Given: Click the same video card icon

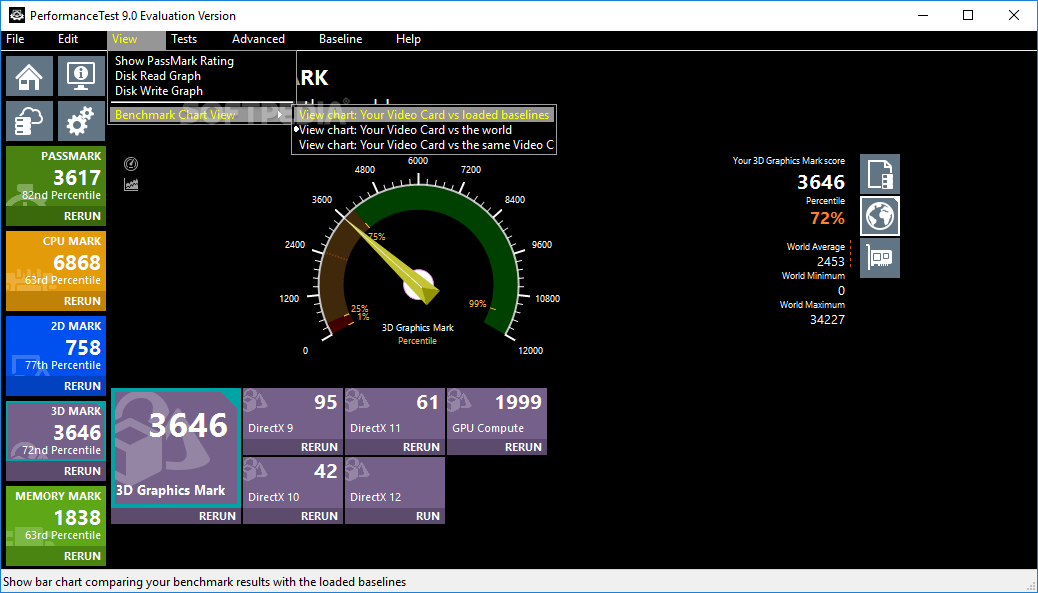Looking at the screenshot, I should pyautogui.click(x=880, y=257).
